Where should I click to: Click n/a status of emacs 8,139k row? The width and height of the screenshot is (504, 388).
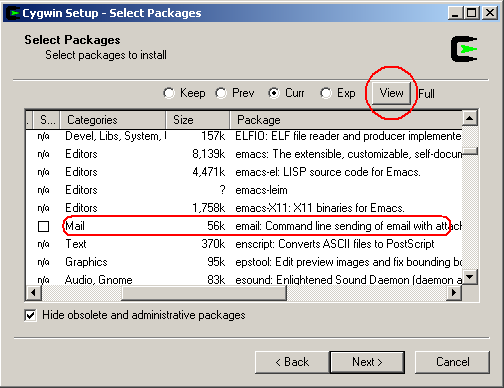coord(43,154)
